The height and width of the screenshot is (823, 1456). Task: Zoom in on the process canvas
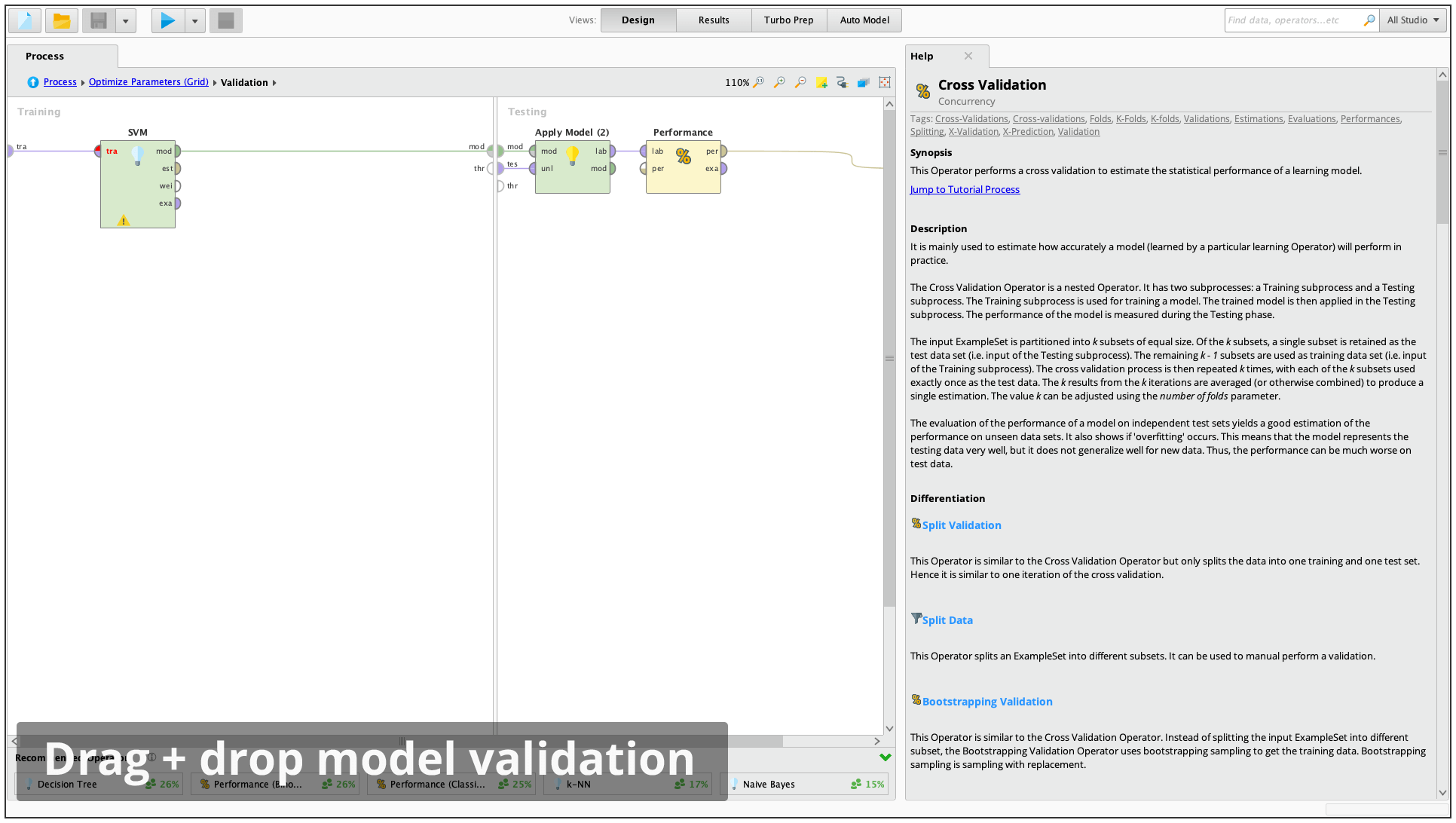[779, 82]
